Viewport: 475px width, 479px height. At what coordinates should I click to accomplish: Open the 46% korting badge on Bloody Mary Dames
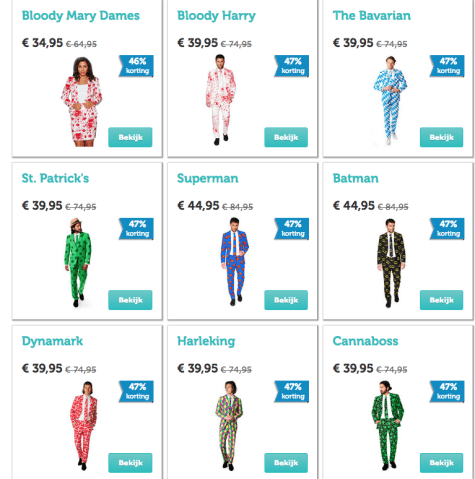pyautogui.click(x=136, y=66)
